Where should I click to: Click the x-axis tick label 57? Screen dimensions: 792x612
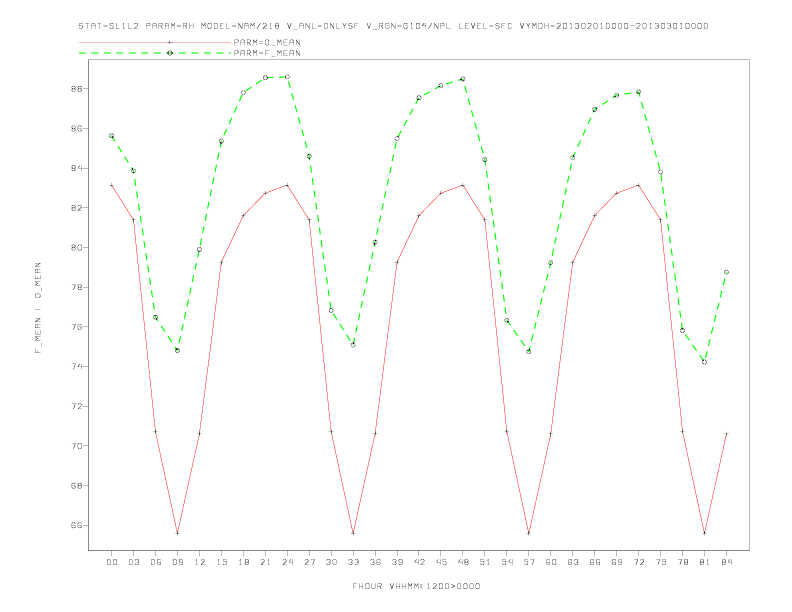[x=529, y=562]
